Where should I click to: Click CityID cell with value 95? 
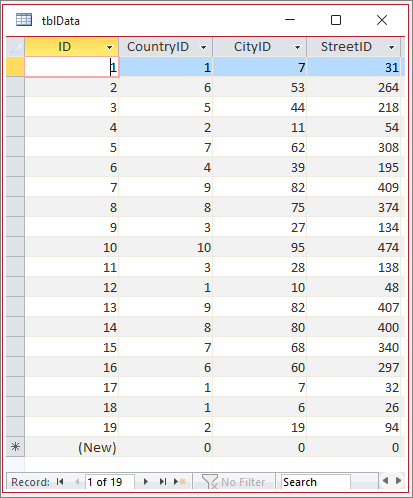[259, 247]
